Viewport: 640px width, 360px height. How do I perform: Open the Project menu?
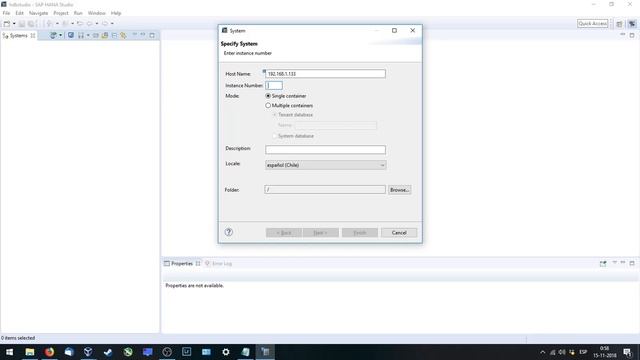click(61, 13)
